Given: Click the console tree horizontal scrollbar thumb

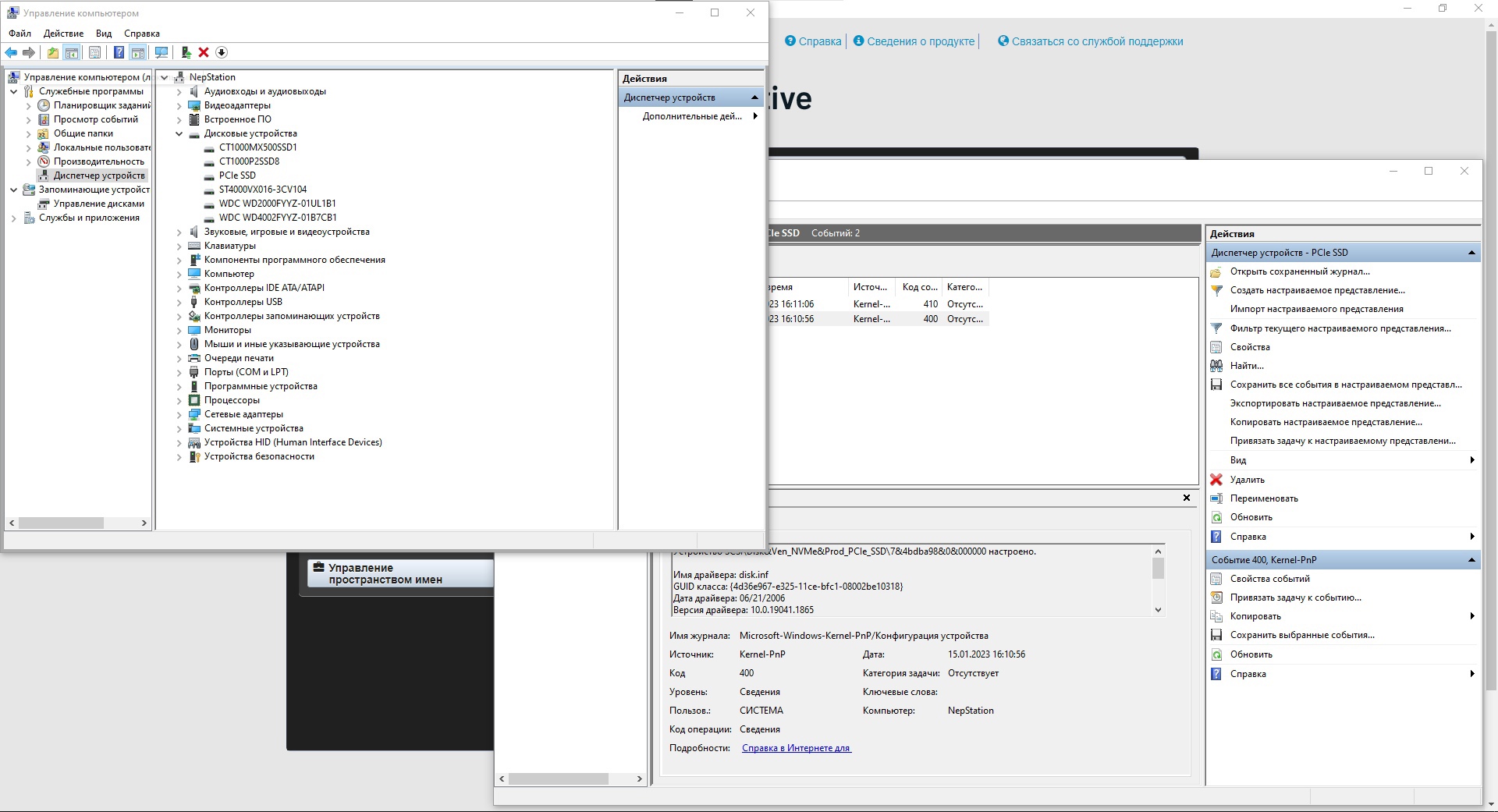Looking at the screenshot, I should 61,523.
